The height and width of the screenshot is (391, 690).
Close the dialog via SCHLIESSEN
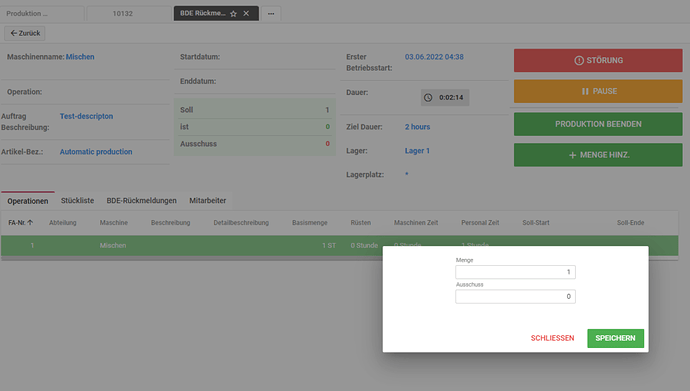pos(552,338)
